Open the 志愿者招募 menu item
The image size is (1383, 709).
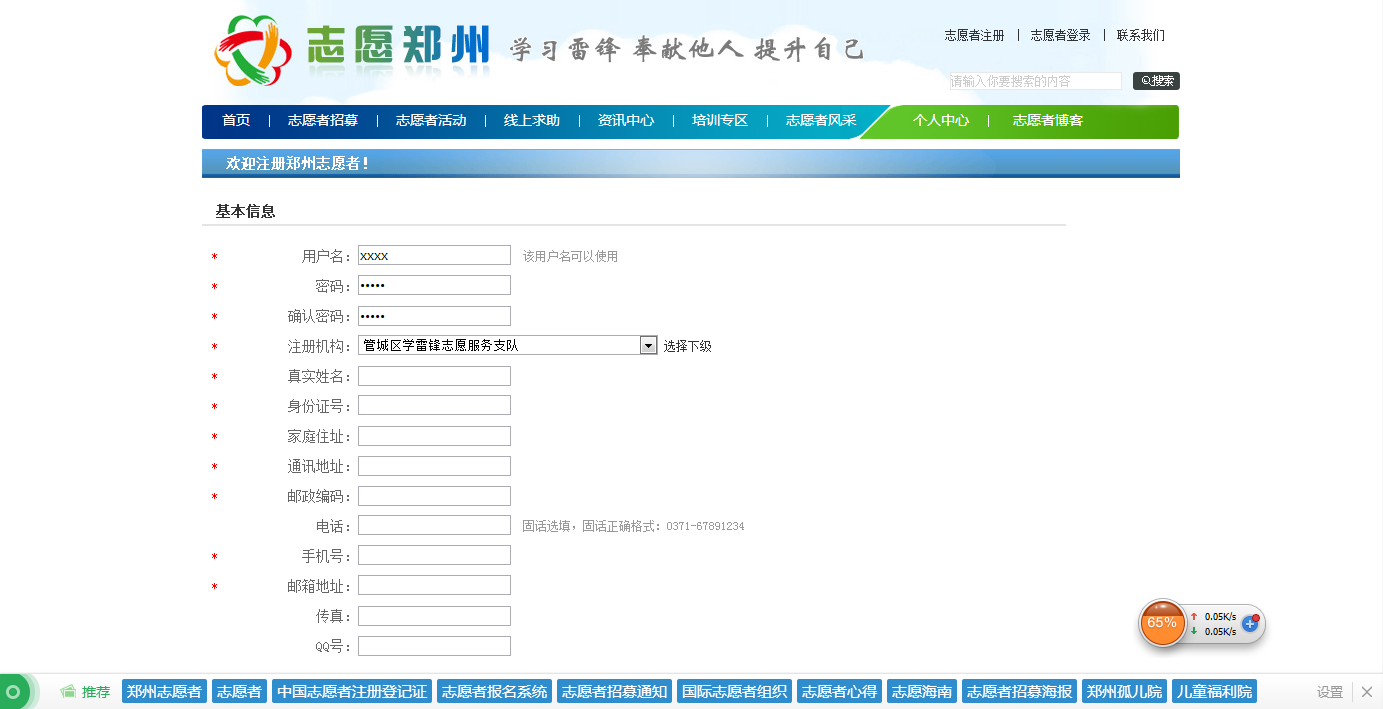[323, 121]
